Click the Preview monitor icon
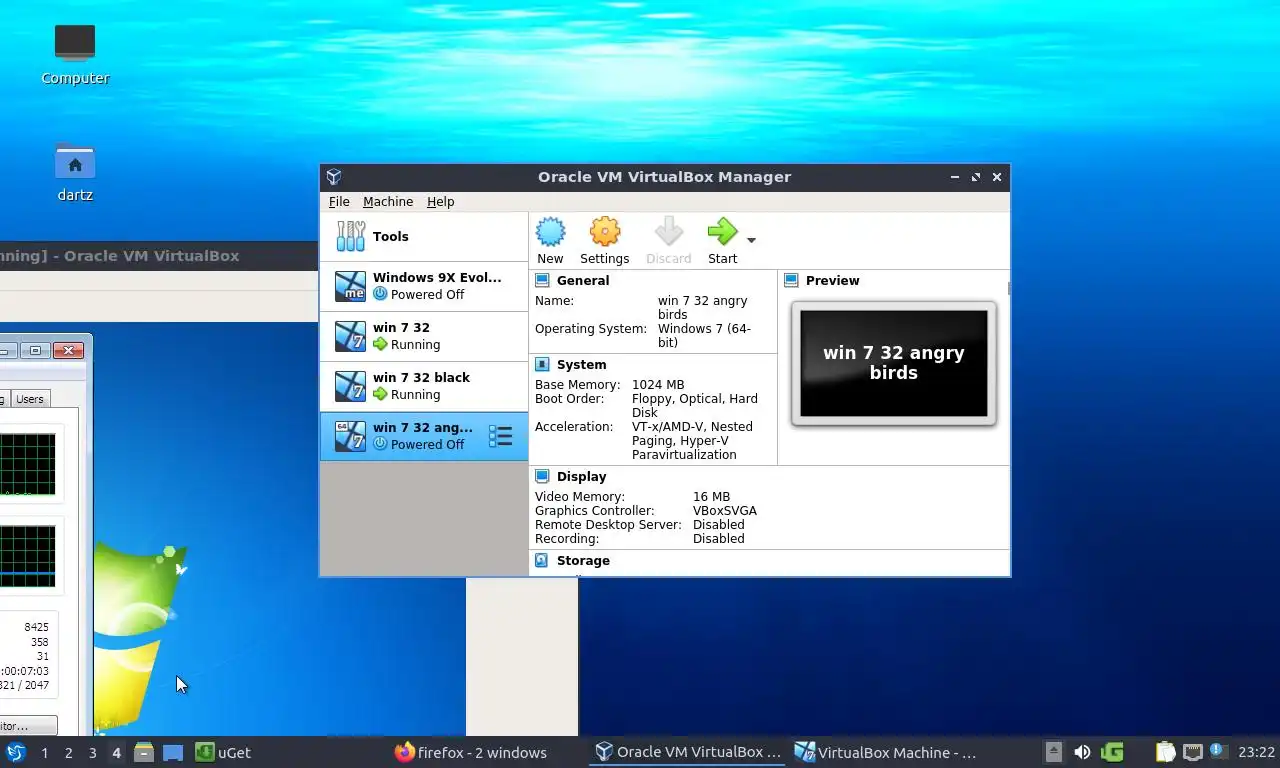Viewport: 1280px width, 768px height. click(x=791, y=281)
